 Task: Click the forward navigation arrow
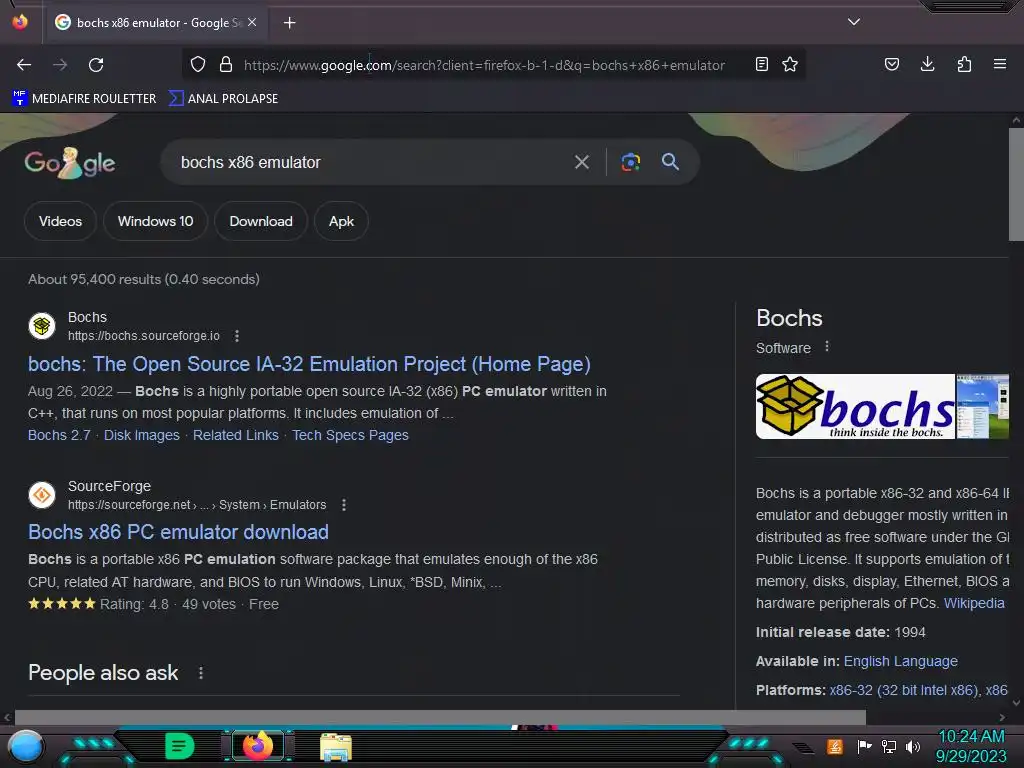60,65
